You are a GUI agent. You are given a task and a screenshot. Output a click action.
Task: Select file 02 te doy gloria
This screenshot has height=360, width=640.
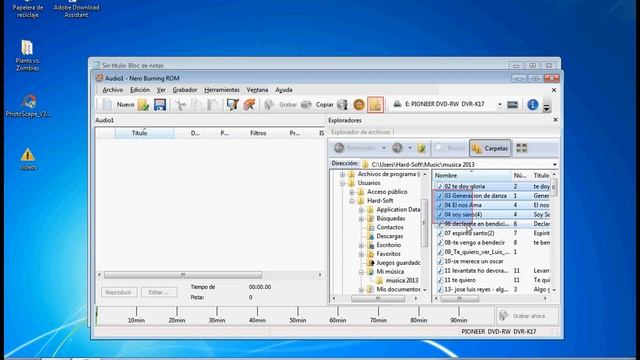point(464,187)
